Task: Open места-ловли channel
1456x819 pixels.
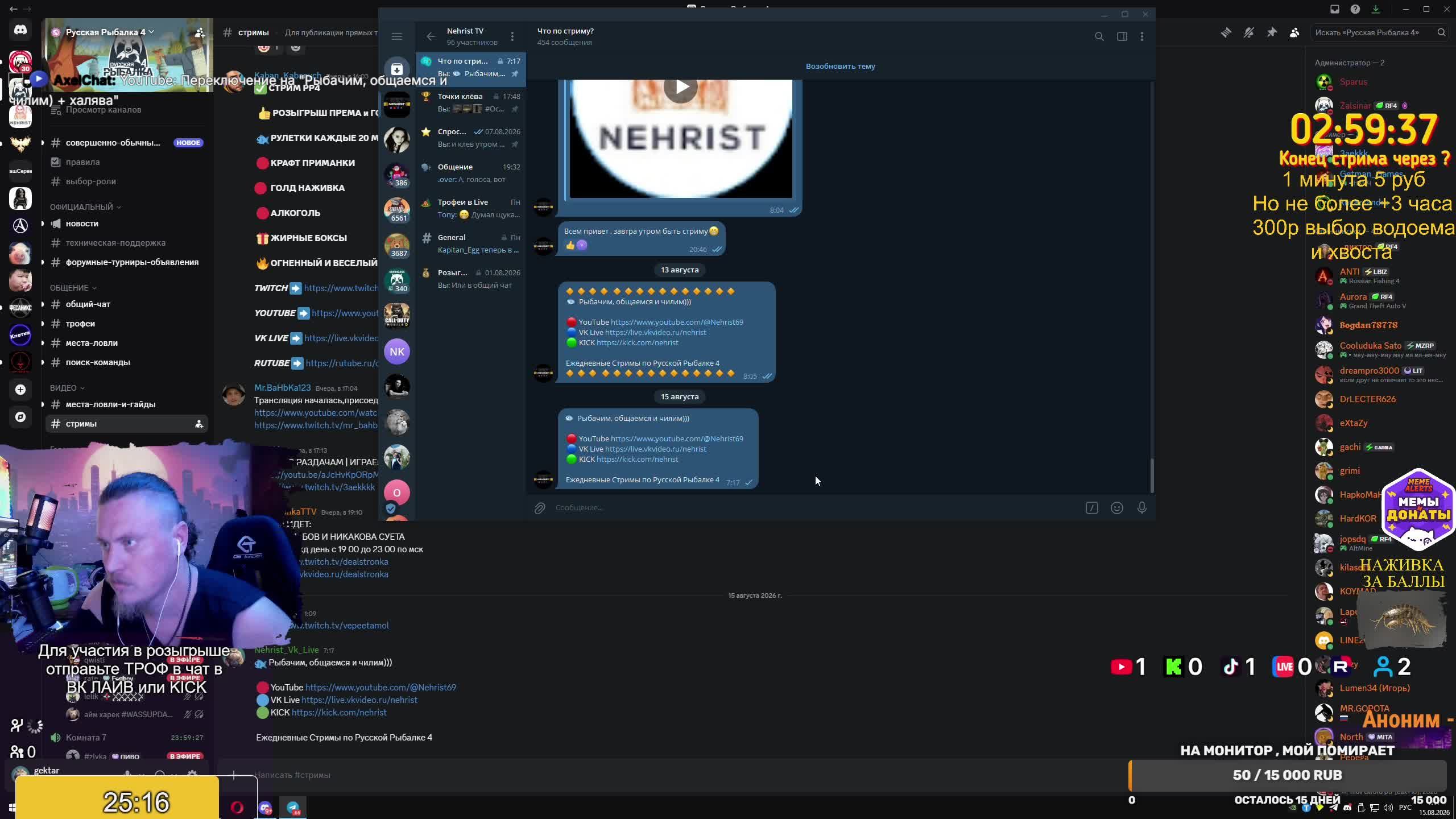Action: 126,343
